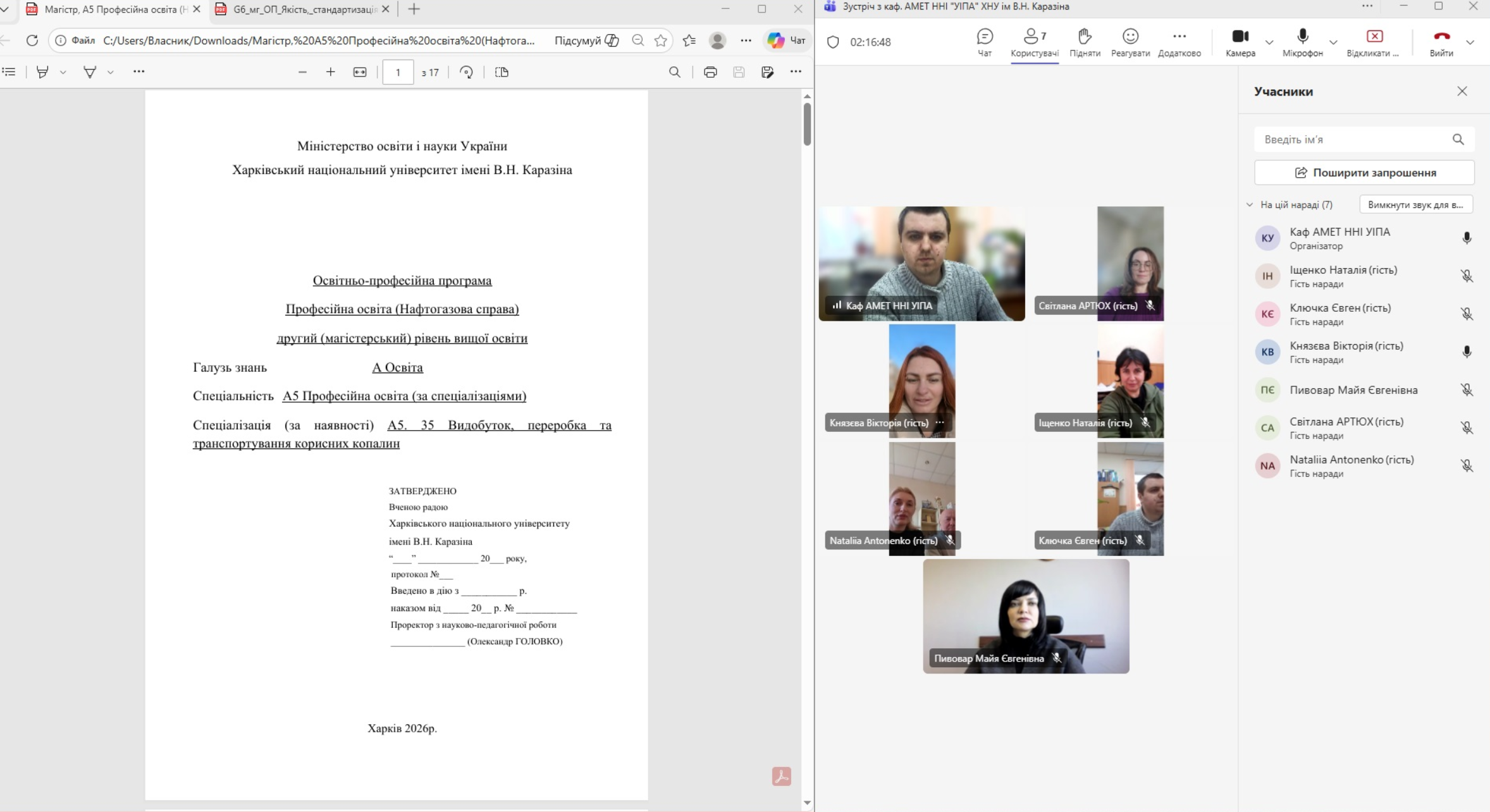This screenshot has height=812, width=1490.
Task: Open the Teams meeting Chat
Action: 985,42
